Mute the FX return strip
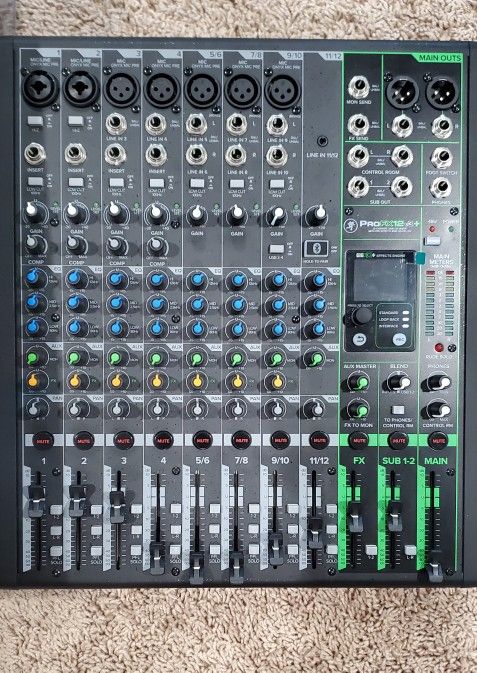477x673 pixels. click(359, 440)
